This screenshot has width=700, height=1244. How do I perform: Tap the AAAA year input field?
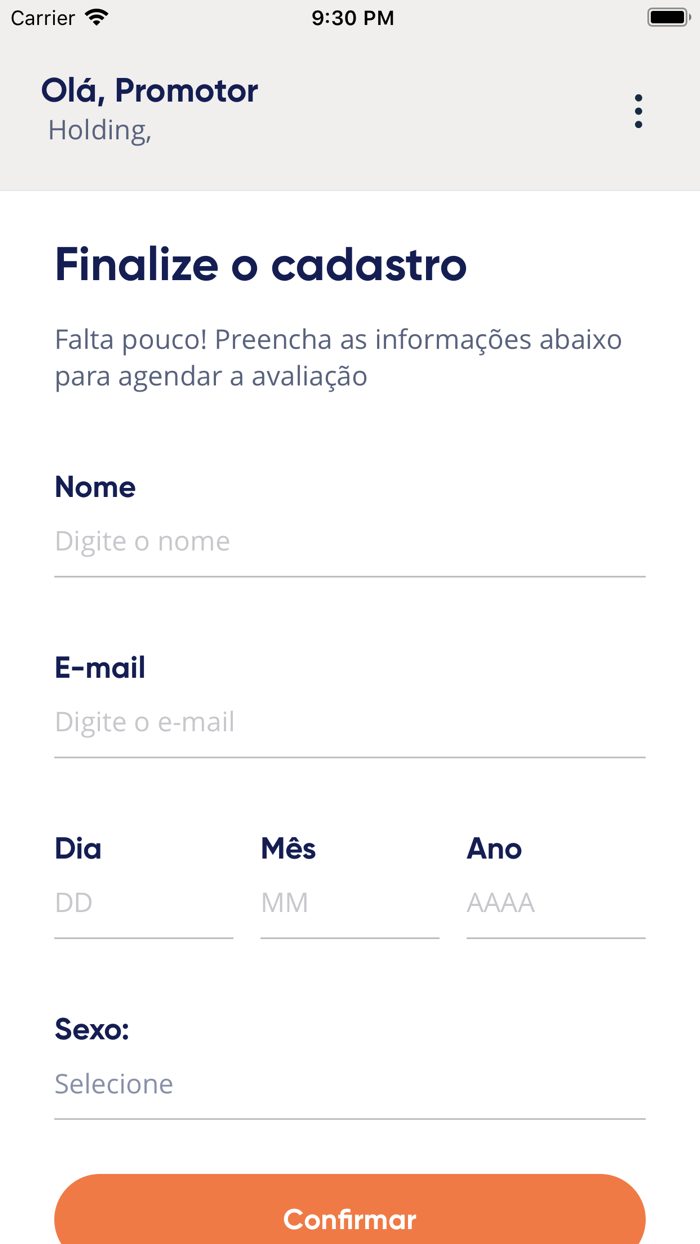tap(555, 902)
